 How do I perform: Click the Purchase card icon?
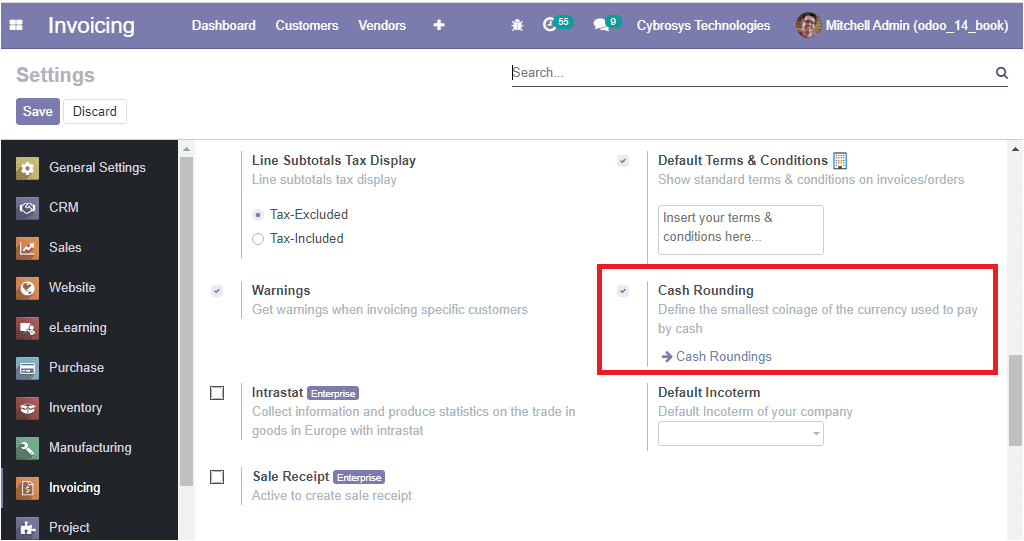click(27, 368)
